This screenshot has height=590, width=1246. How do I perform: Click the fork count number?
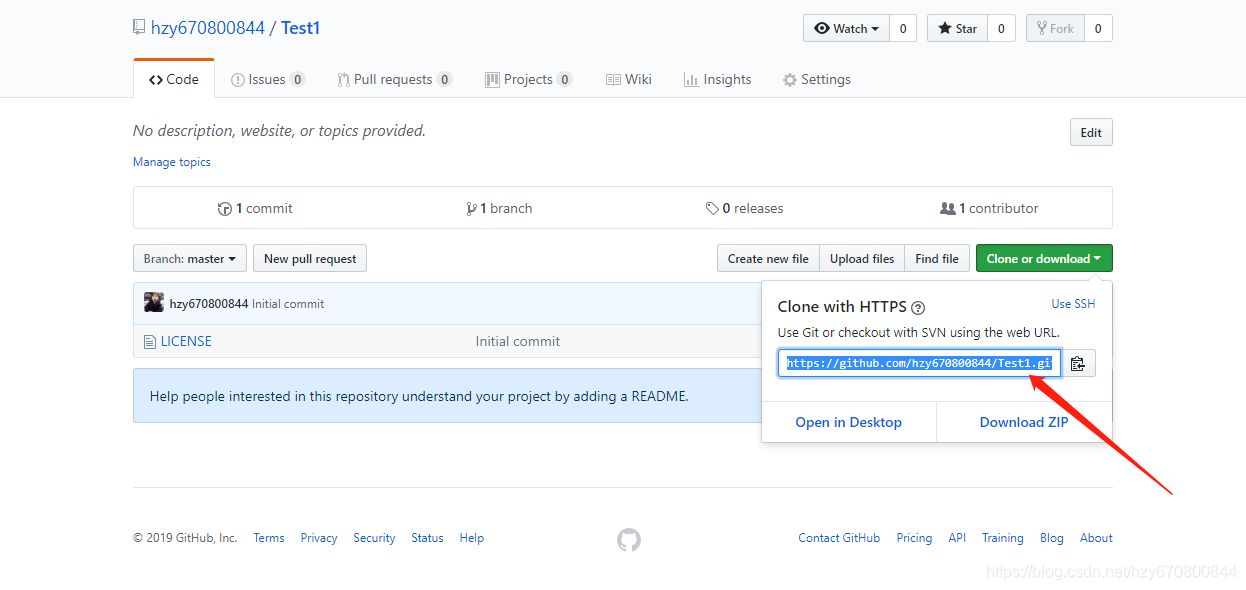[x=1098, y=29]
